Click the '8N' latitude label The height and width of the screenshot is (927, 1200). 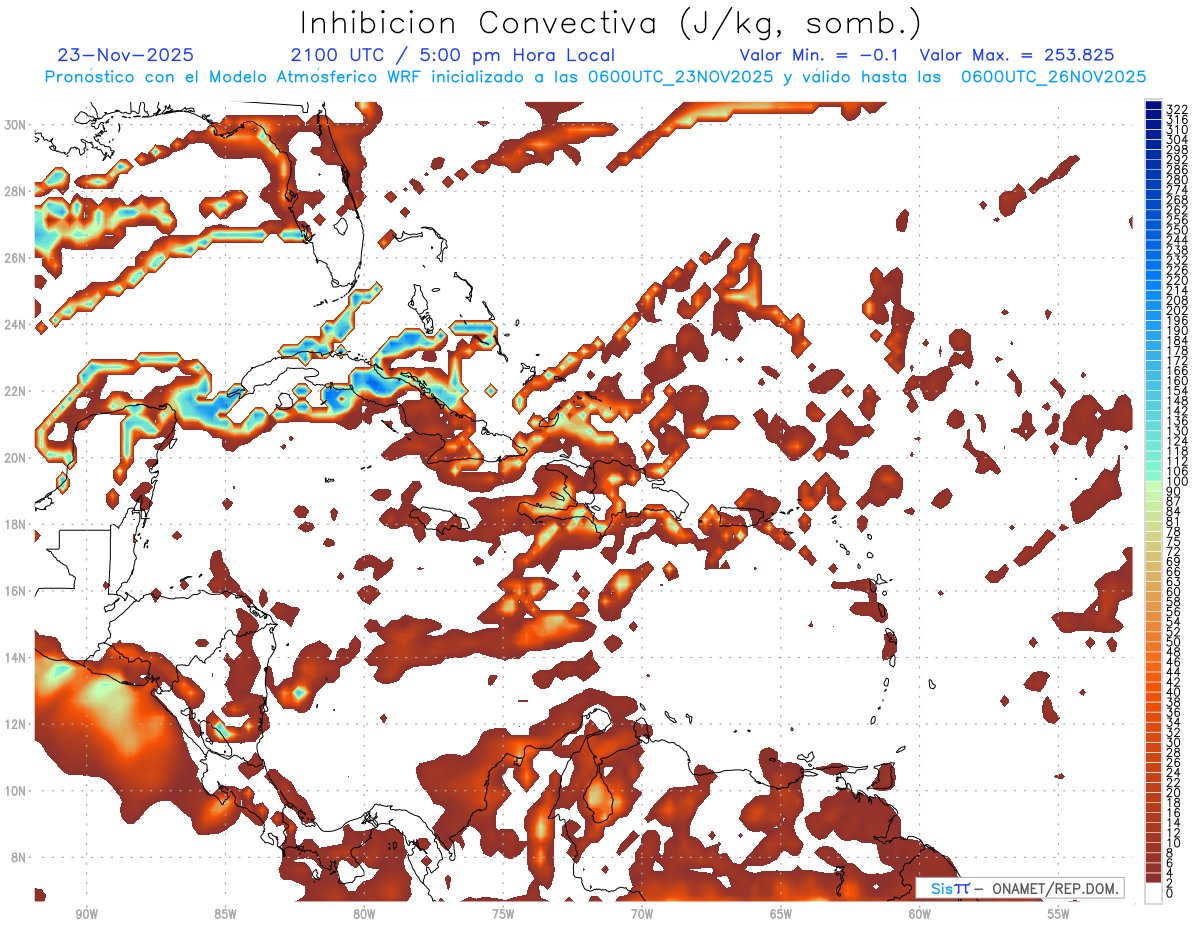[20, 857]
